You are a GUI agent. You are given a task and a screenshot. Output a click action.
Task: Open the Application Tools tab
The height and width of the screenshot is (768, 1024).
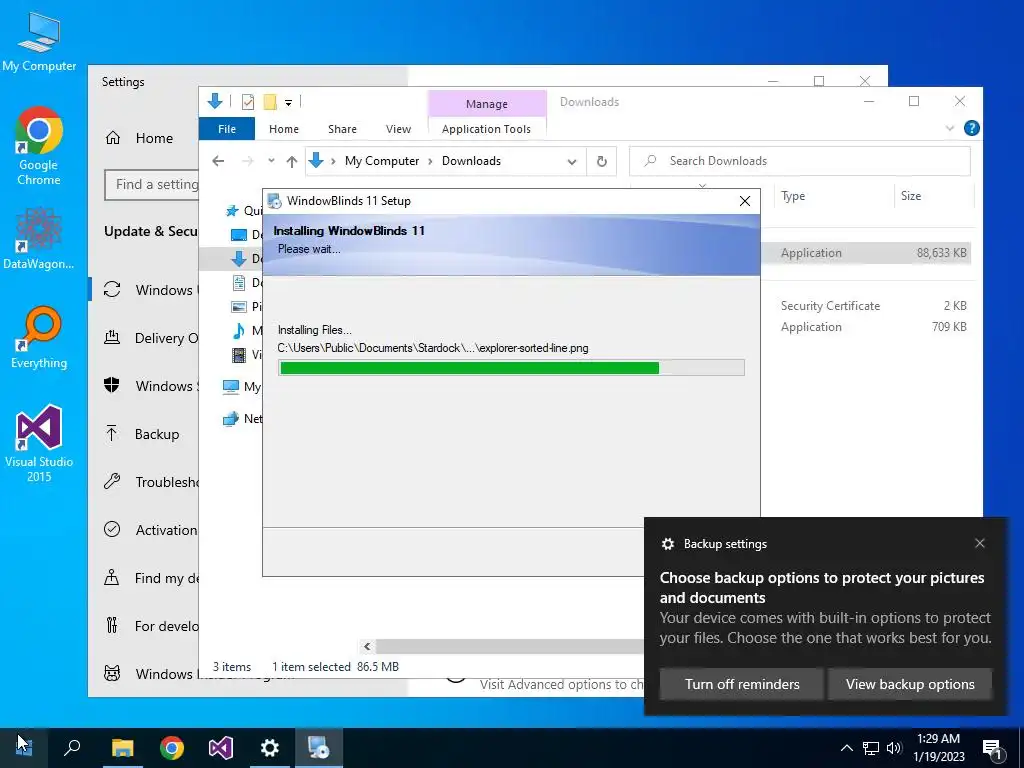click(x=487, y=129)
